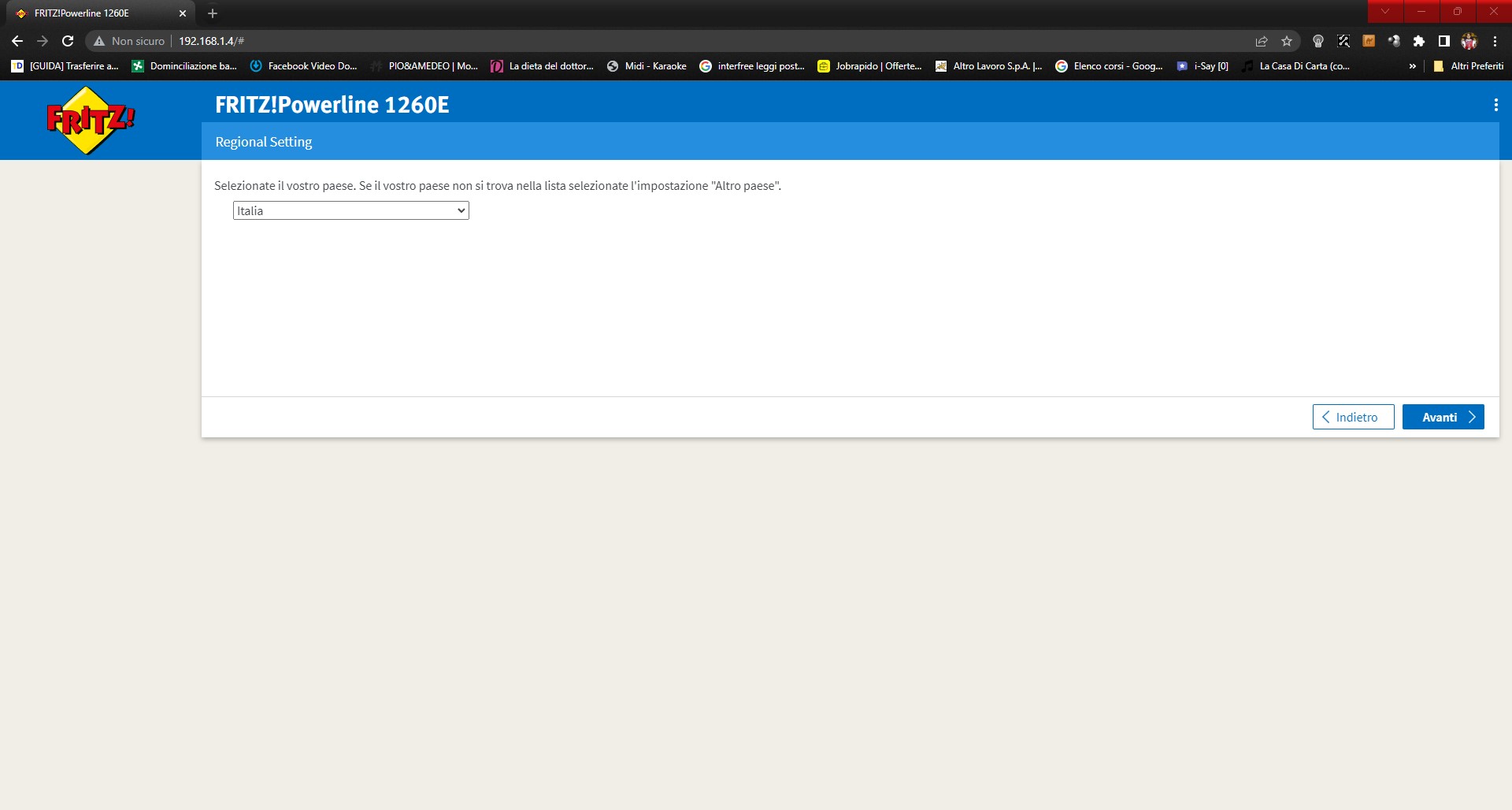Viewport: 1512px width, 810px height.
Task: Open the Jobrapido | Offerte... bookmark
Action: [870, 66]
